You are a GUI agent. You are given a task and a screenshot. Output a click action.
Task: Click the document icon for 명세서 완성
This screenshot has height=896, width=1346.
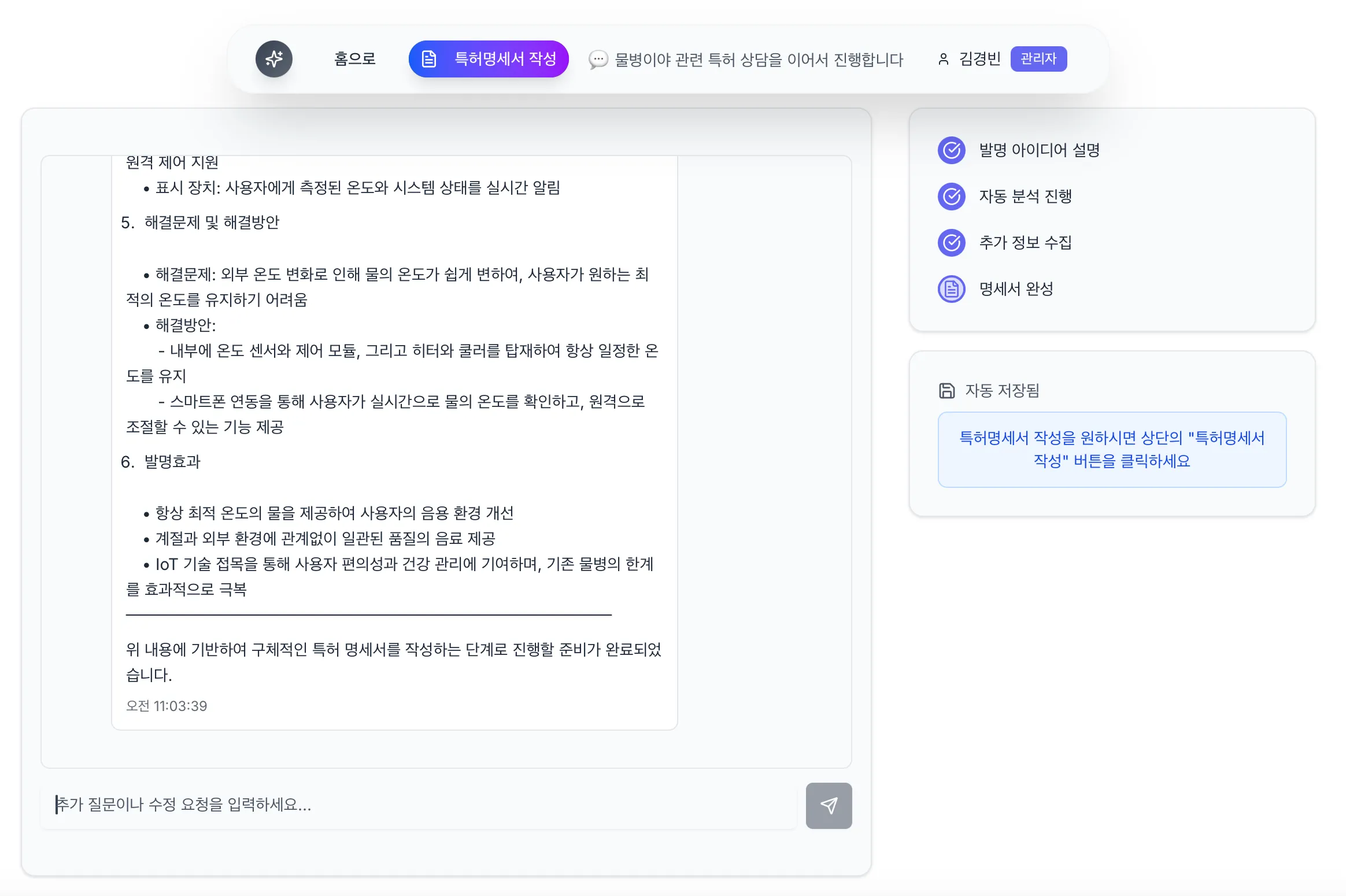(951, 289)
